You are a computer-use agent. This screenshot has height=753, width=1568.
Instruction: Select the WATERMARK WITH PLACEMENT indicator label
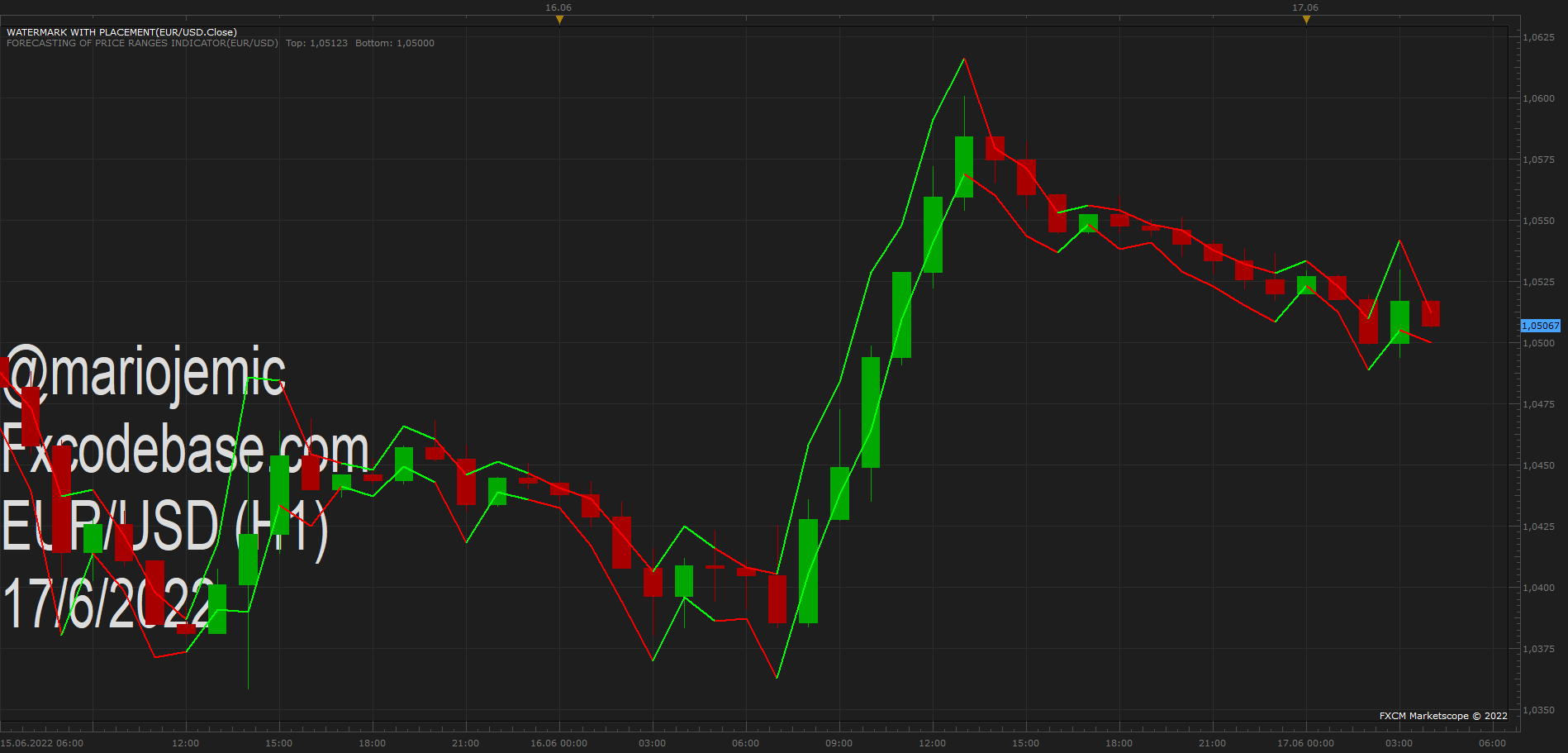pyautogui.click(x=121, y=32)
